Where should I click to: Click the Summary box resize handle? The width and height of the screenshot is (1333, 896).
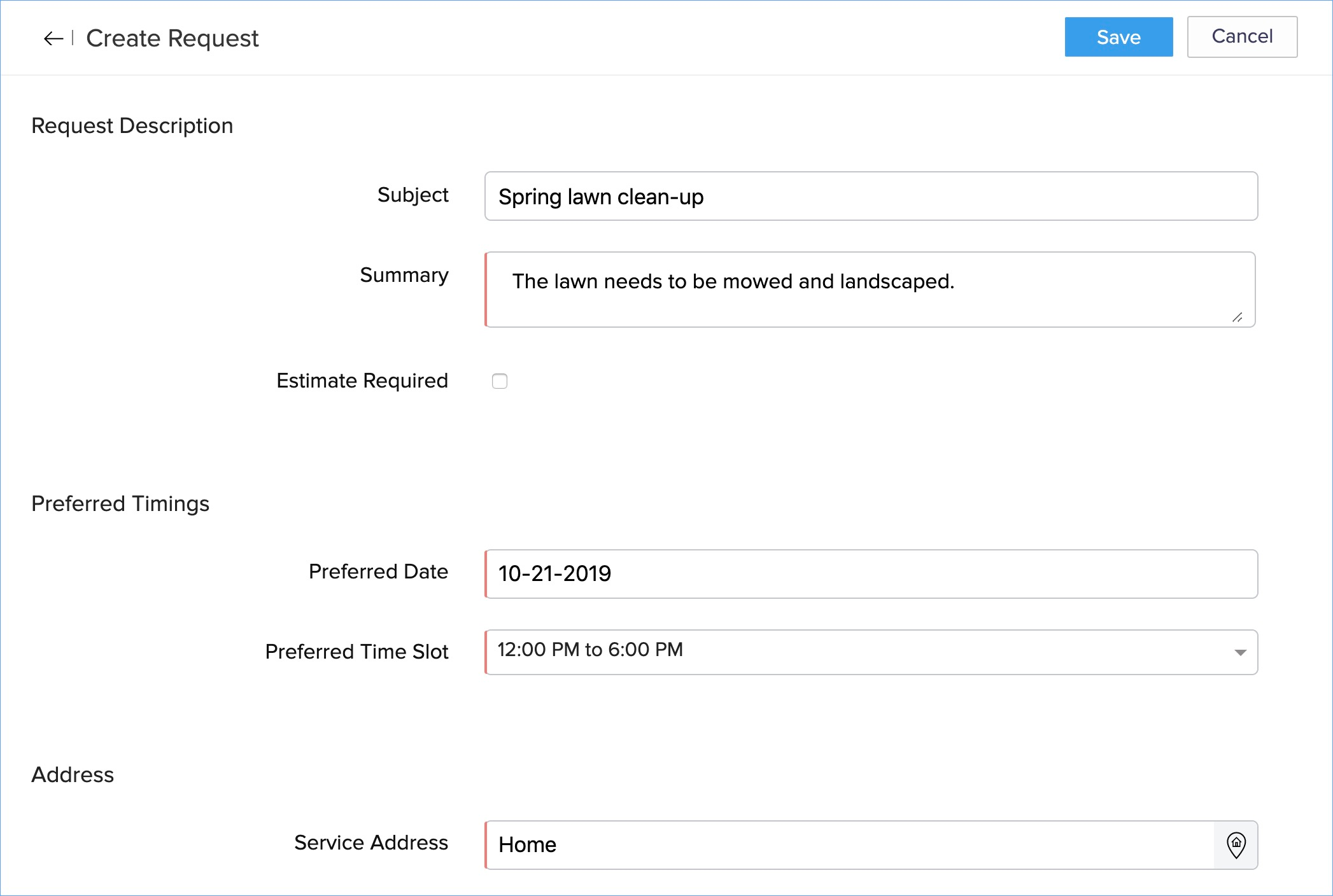[1237, 317]
